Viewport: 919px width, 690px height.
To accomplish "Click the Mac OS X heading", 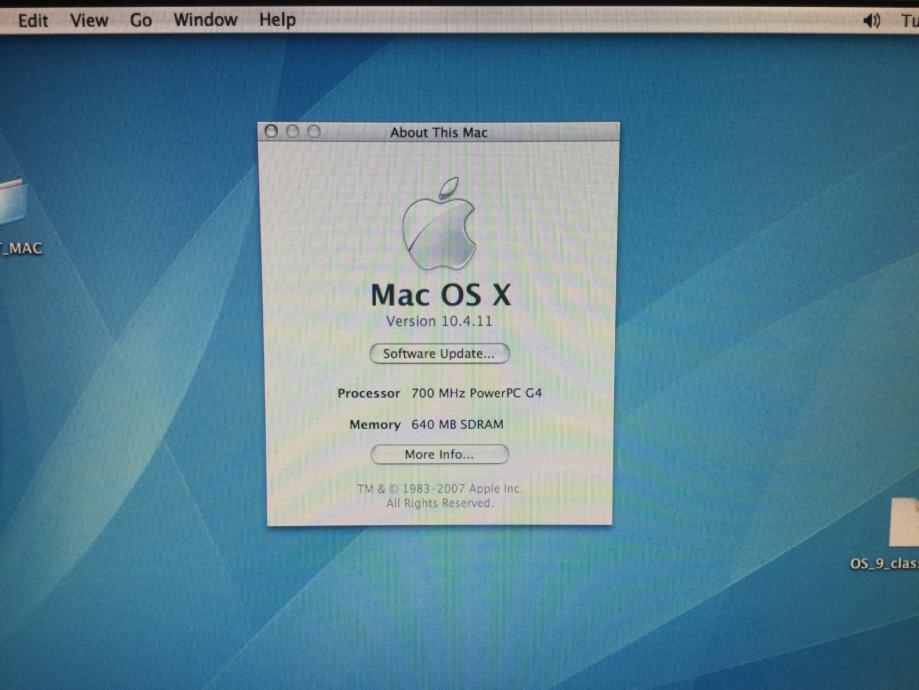I will point(441,295).
